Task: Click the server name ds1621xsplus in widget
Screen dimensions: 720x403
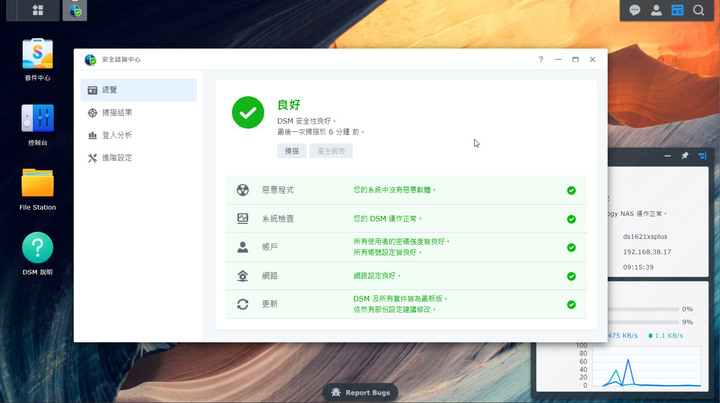Action: coord(645,236)
